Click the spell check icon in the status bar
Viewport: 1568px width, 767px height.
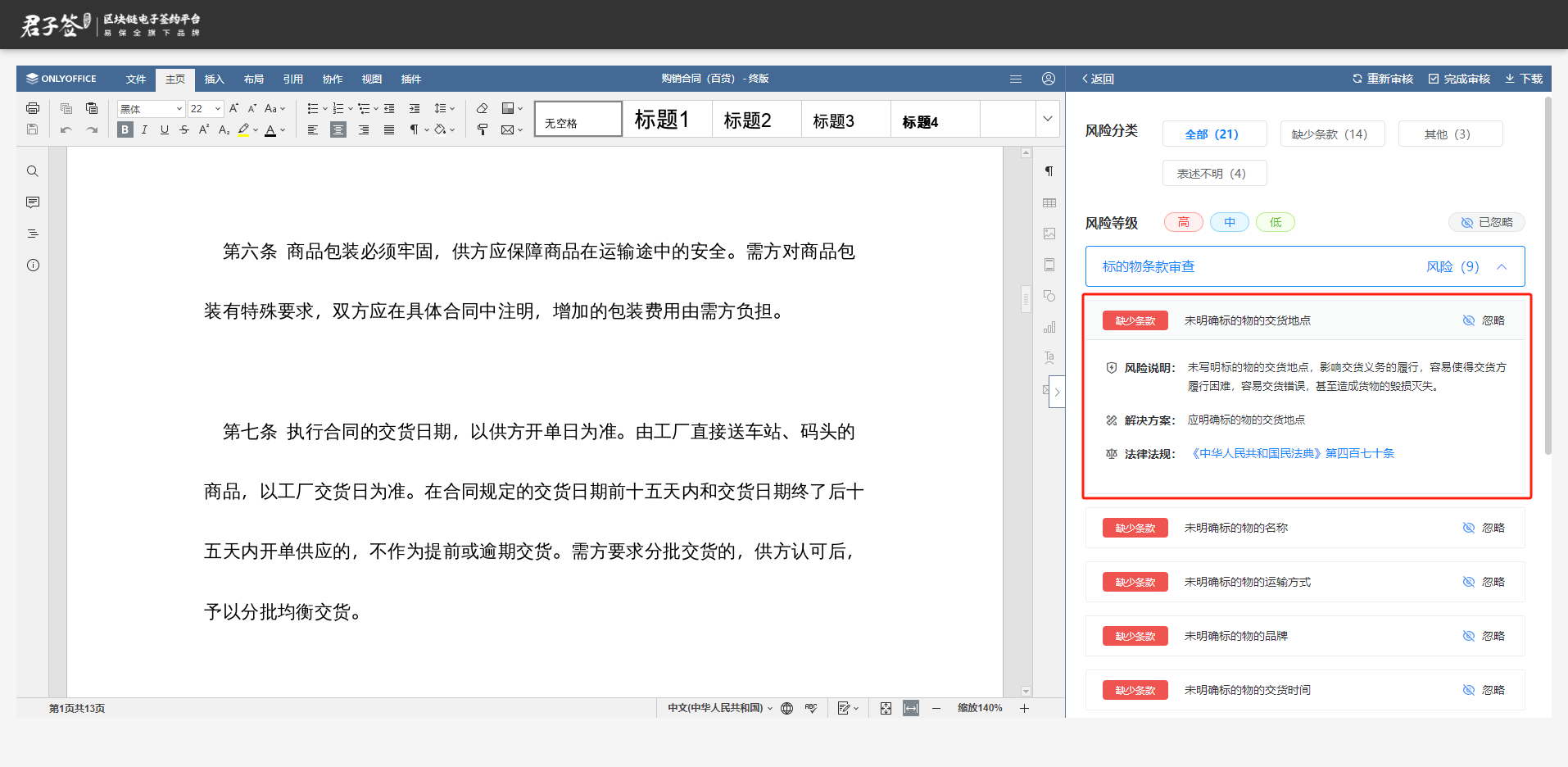coord(811,708)
